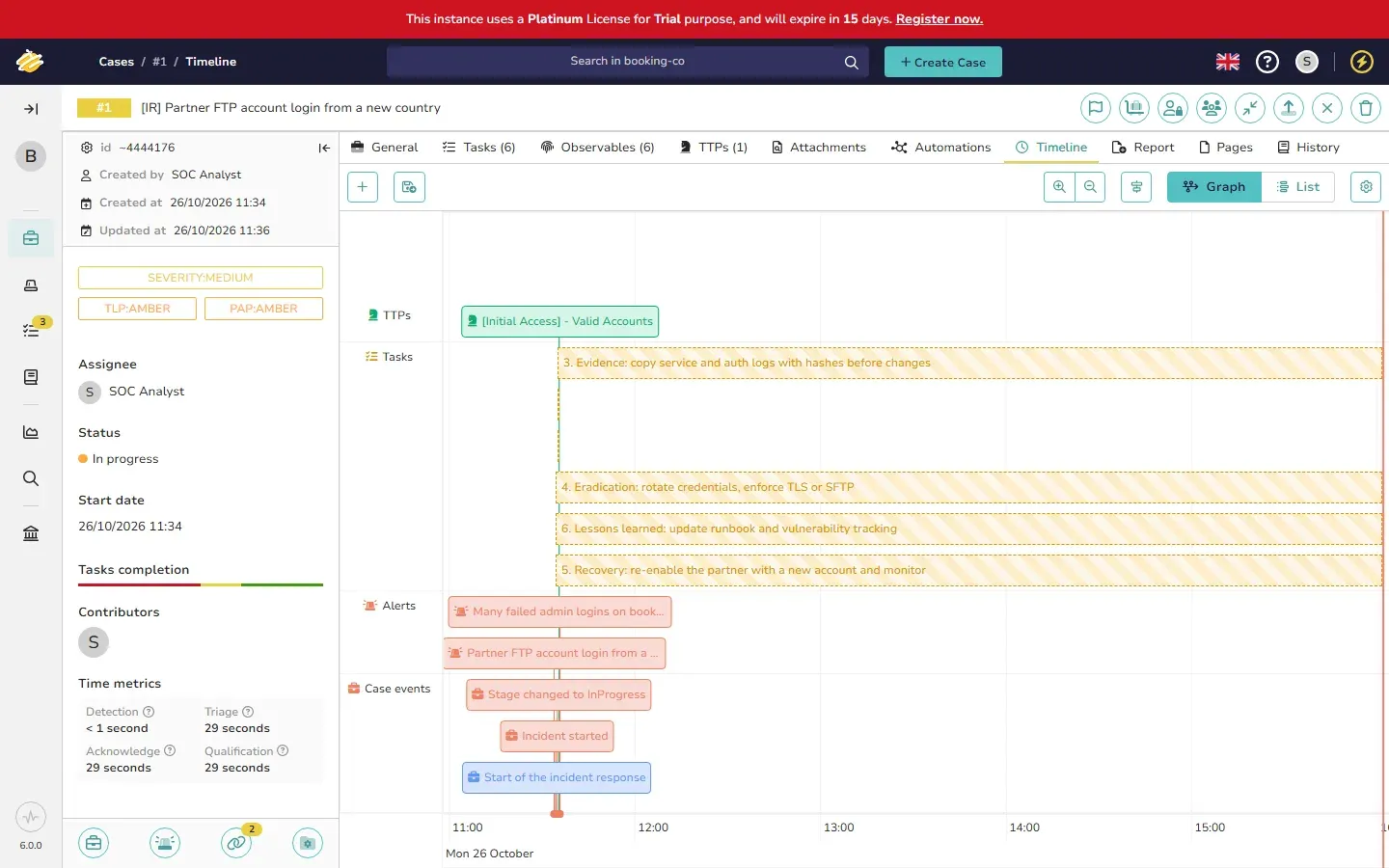Click the fit-timeline alignment icon
This screenshot has width=1389, height=868.
[1136, 187]
